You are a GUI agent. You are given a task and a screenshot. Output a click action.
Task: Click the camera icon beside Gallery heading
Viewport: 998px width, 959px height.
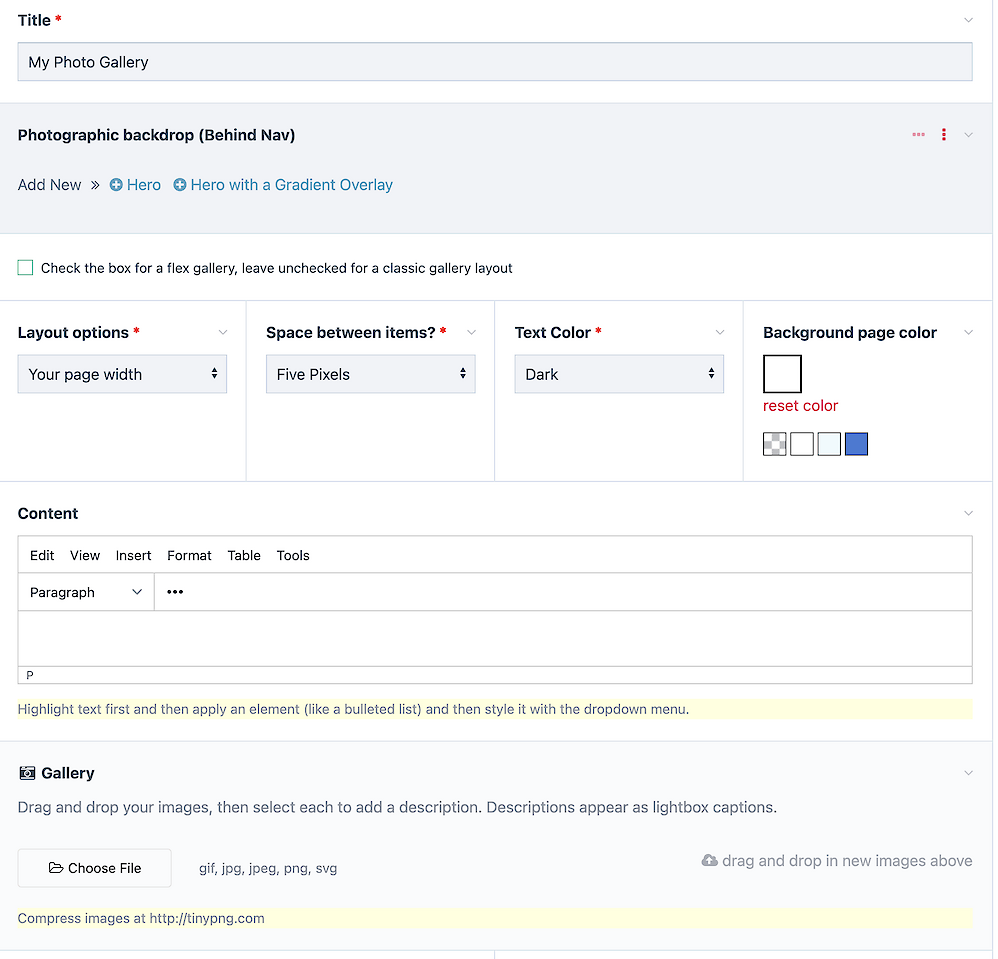27,773
